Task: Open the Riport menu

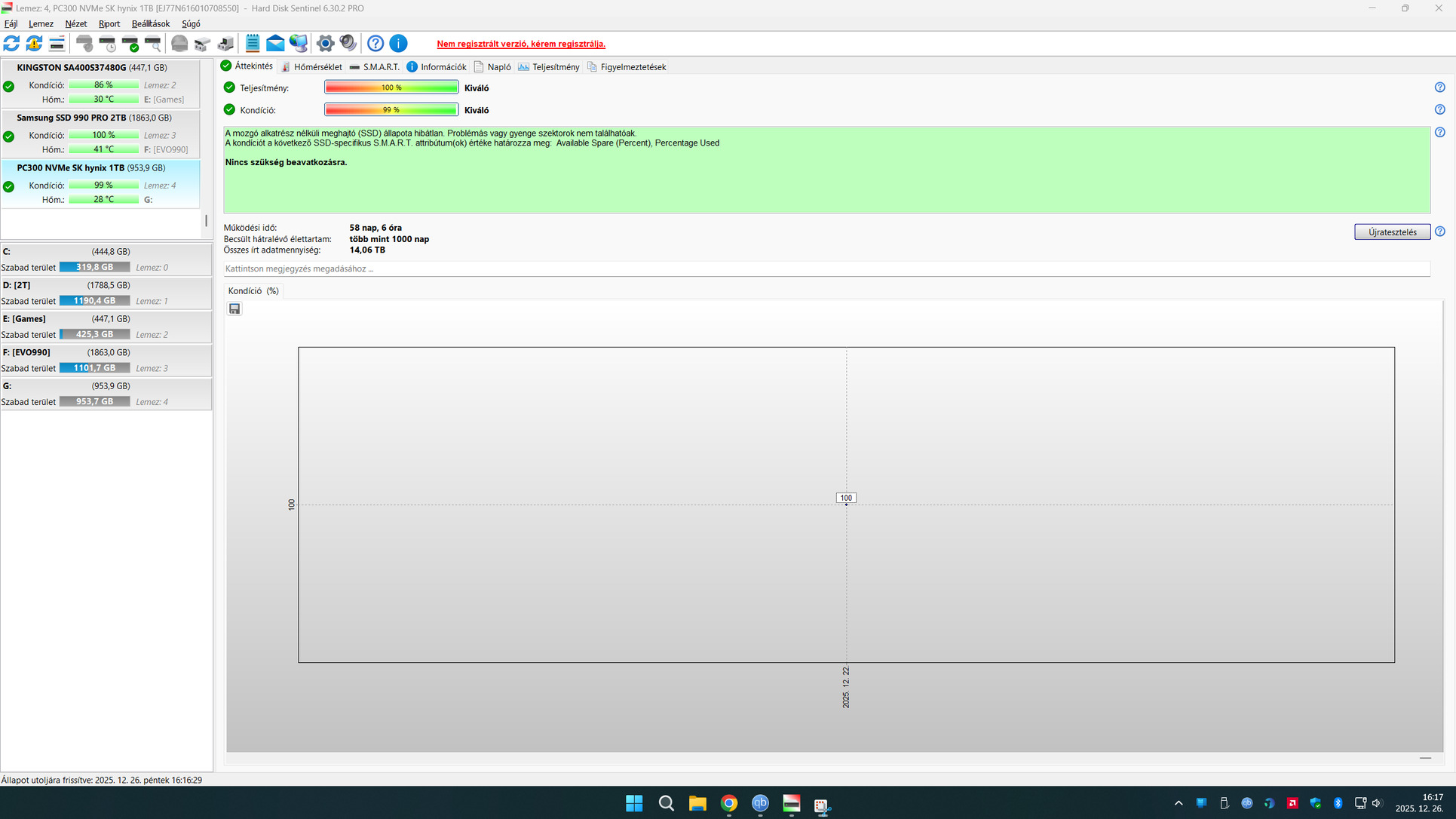Action: click(x=109, y=24)
